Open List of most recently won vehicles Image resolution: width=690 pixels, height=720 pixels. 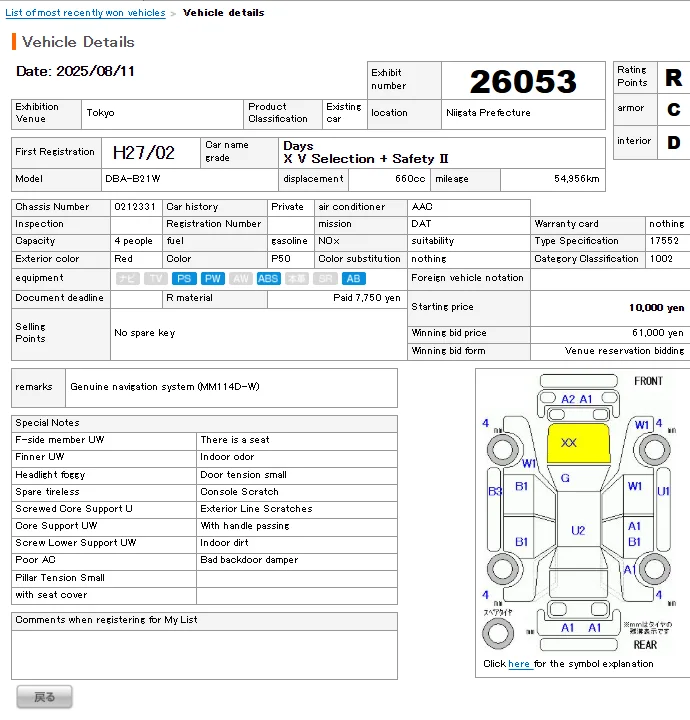[x=85, y=13]
